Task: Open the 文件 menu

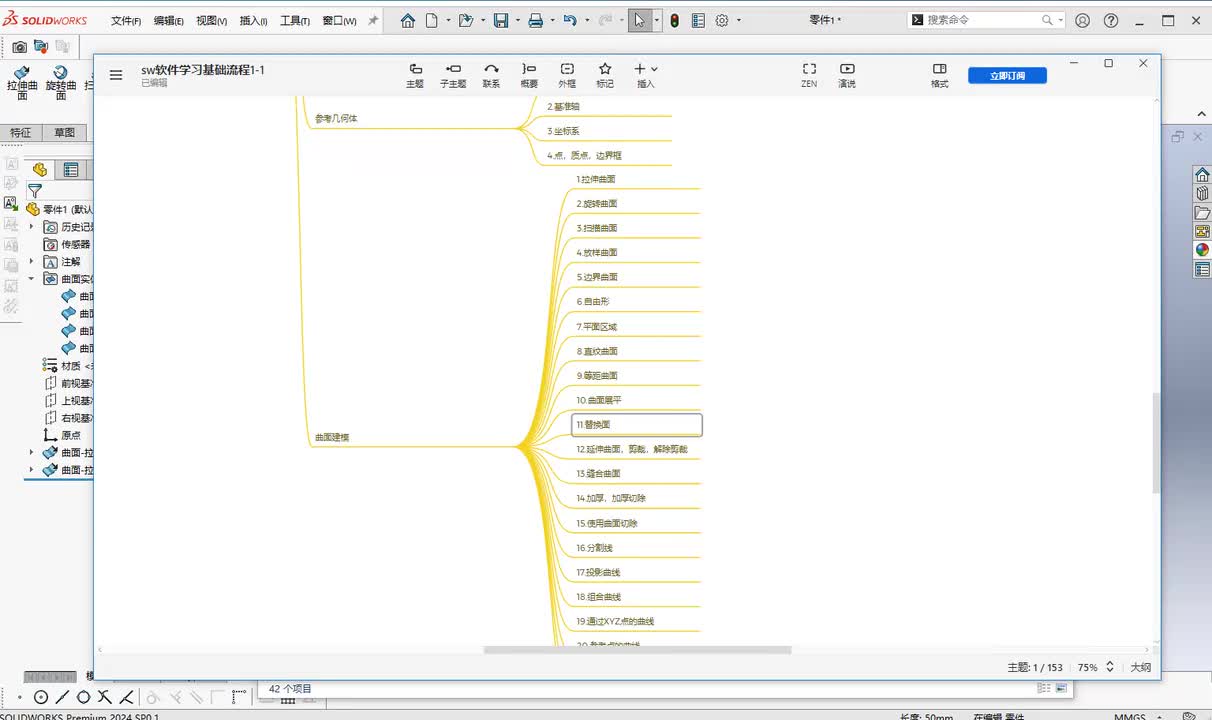Action: [x=126, y=20]
